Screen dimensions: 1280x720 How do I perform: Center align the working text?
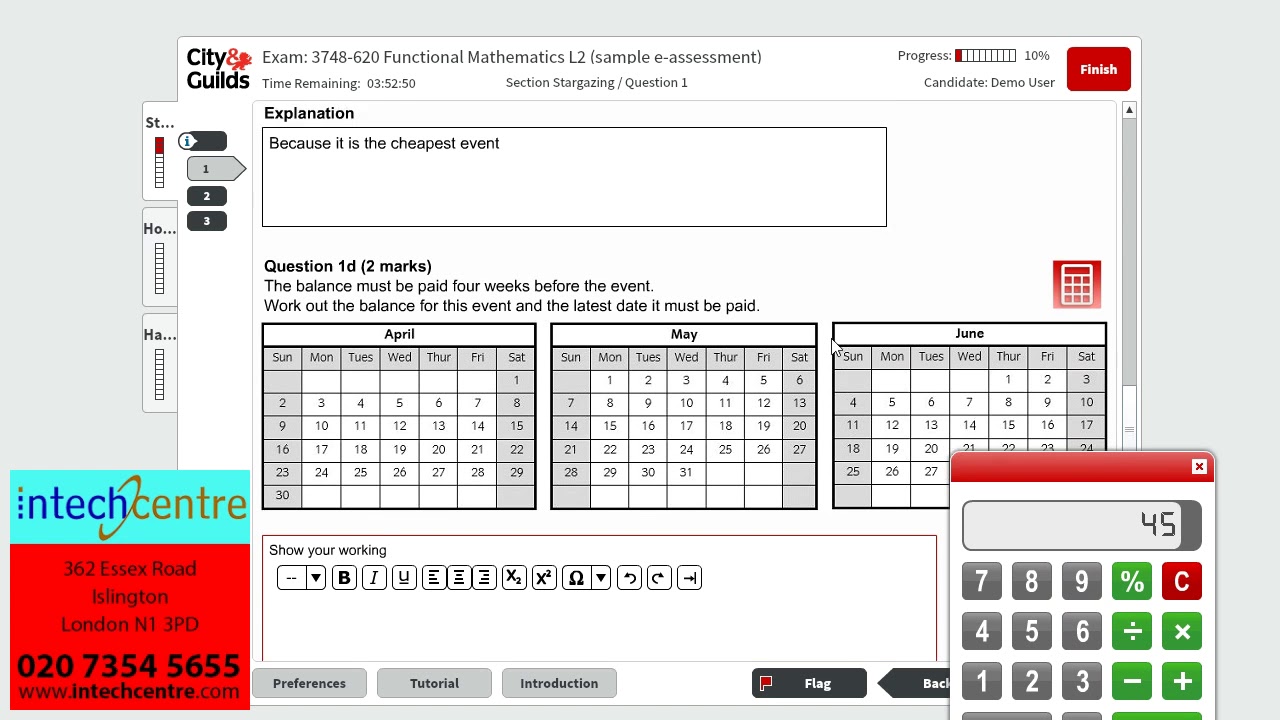coord(459,578)
